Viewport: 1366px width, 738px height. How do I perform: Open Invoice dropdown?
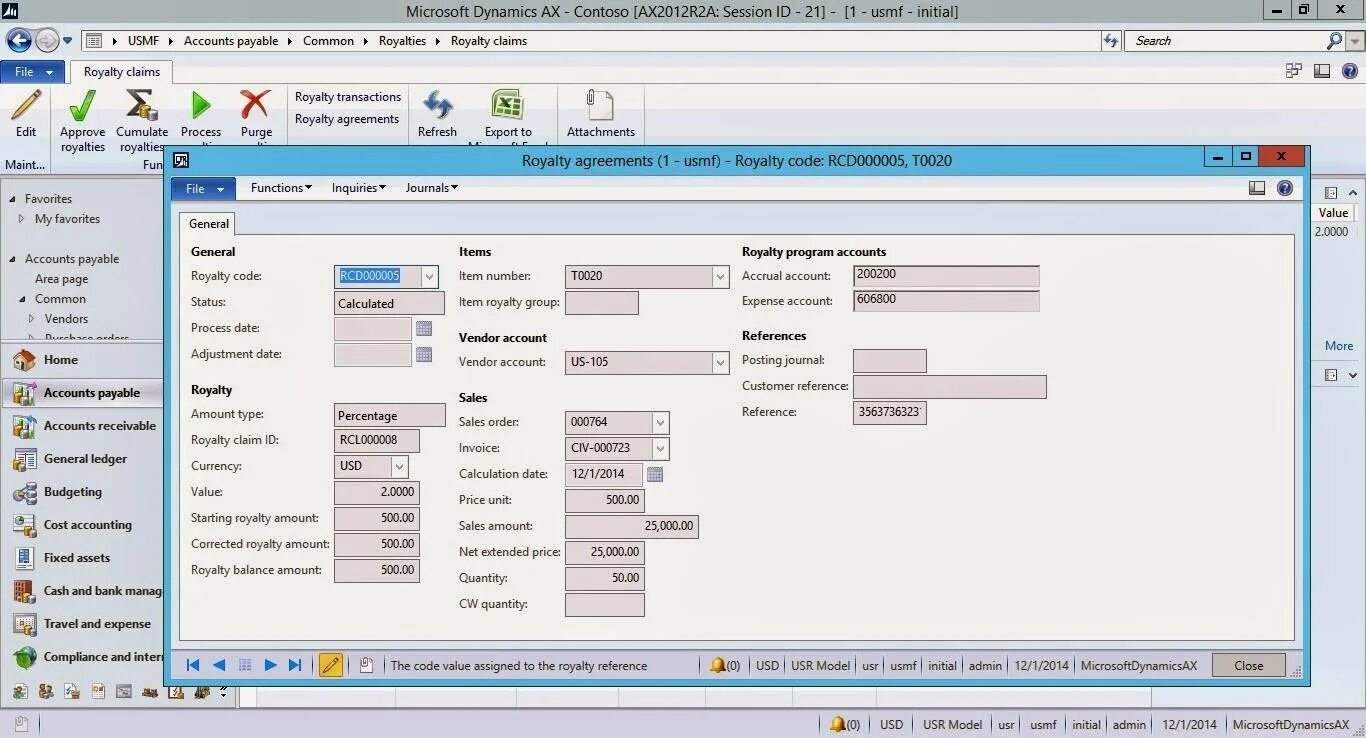660,448
